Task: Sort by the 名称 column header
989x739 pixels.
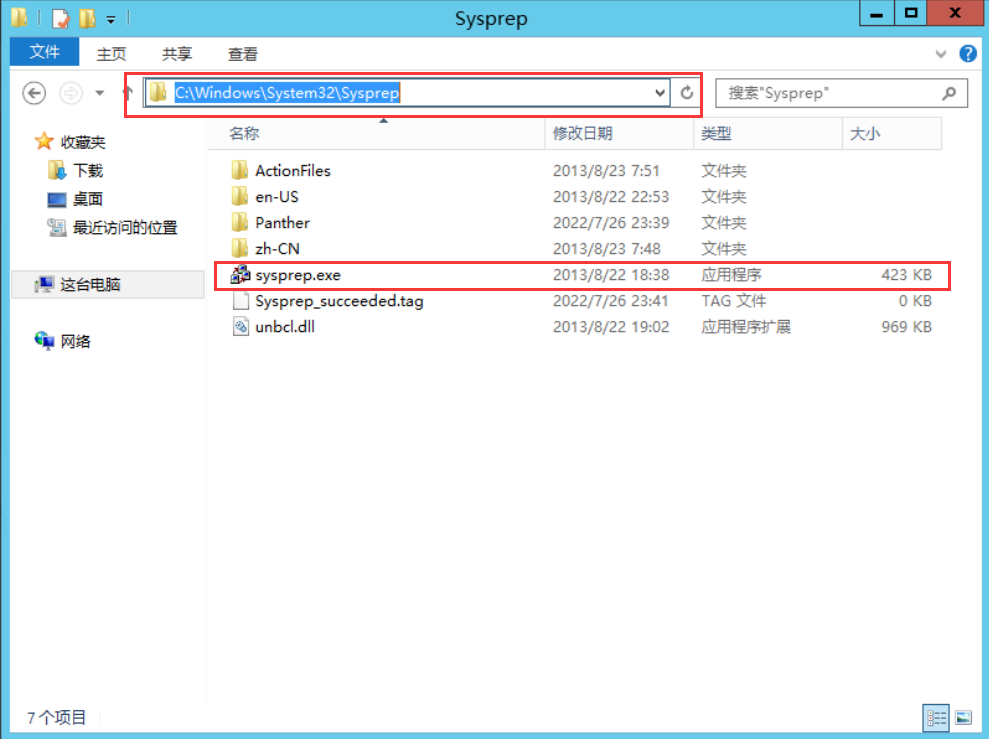Action: [244, 133]
